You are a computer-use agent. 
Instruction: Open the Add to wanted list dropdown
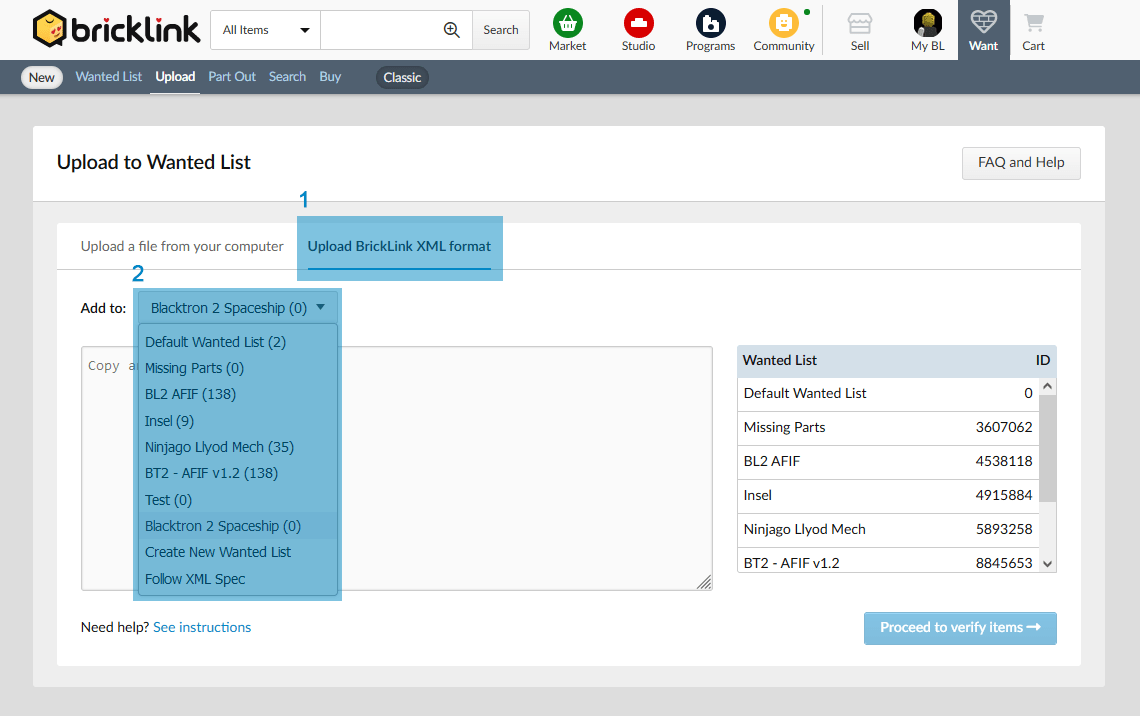(238, 307)
